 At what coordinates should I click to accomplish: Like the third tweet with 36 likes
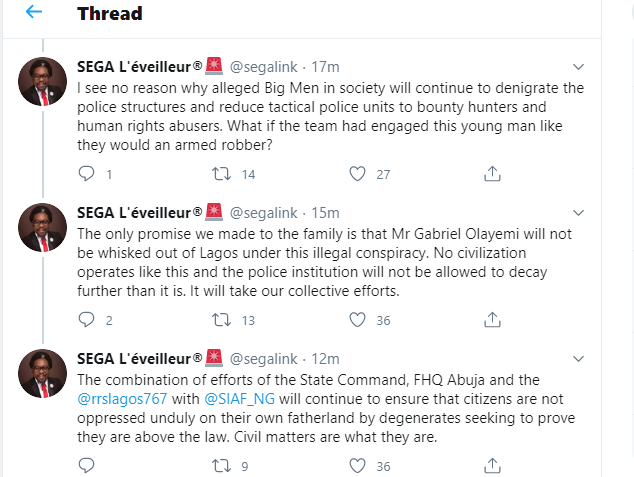357,466
